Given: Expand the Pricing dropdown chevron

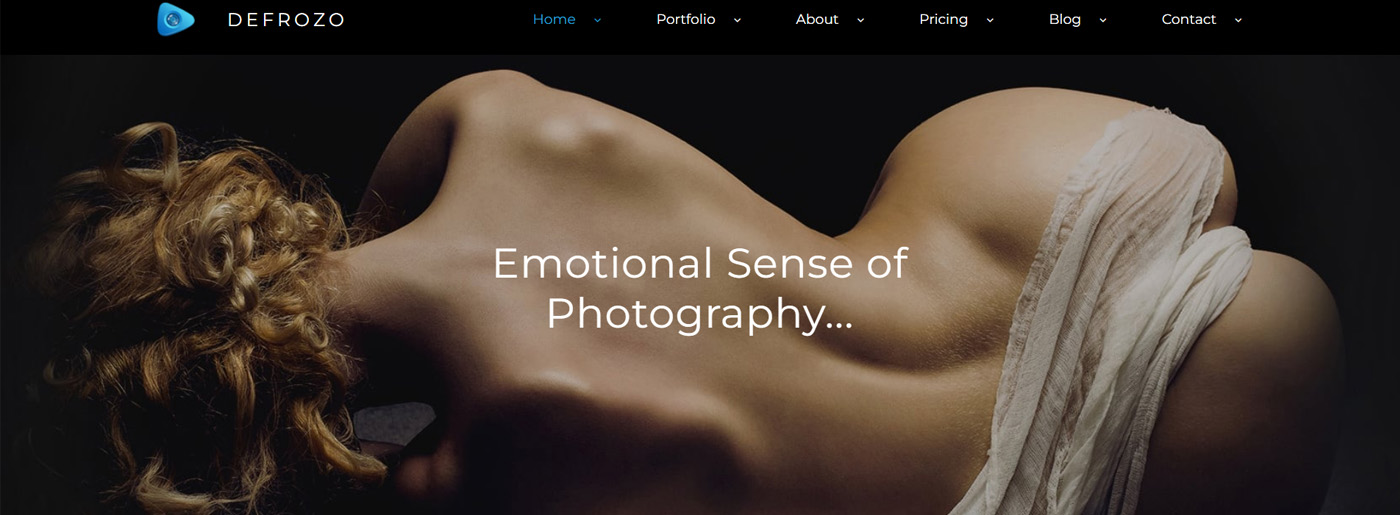Looking at the screenshot, I should pos(990,20).
